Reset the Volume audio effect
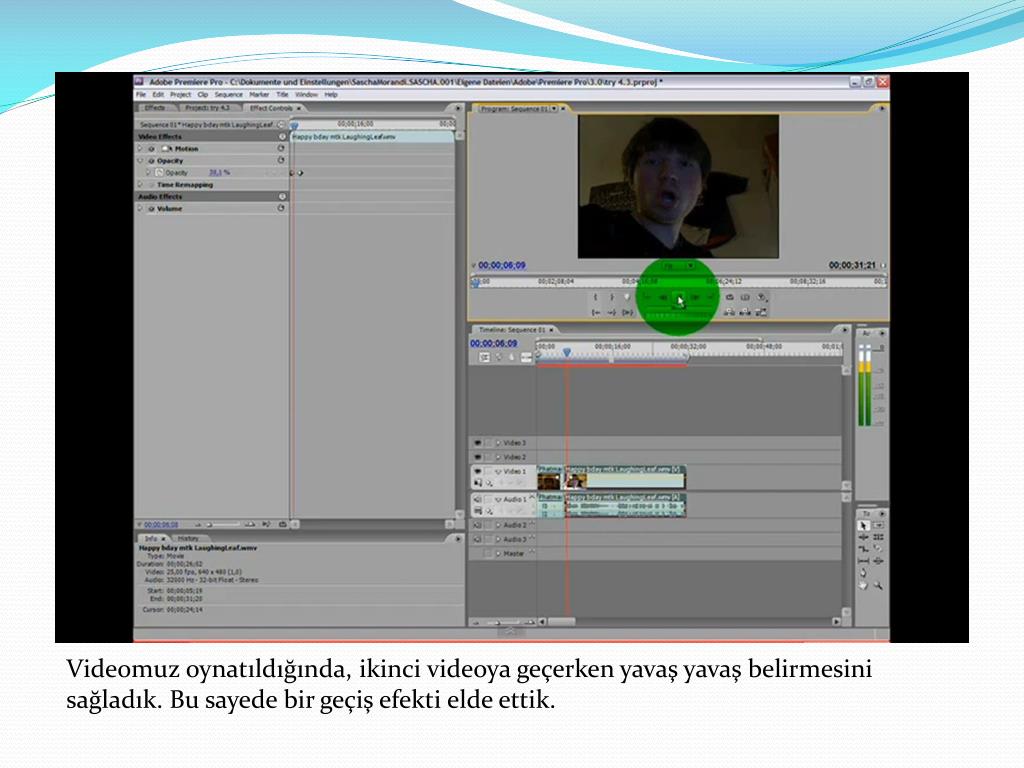 point(281,208)
